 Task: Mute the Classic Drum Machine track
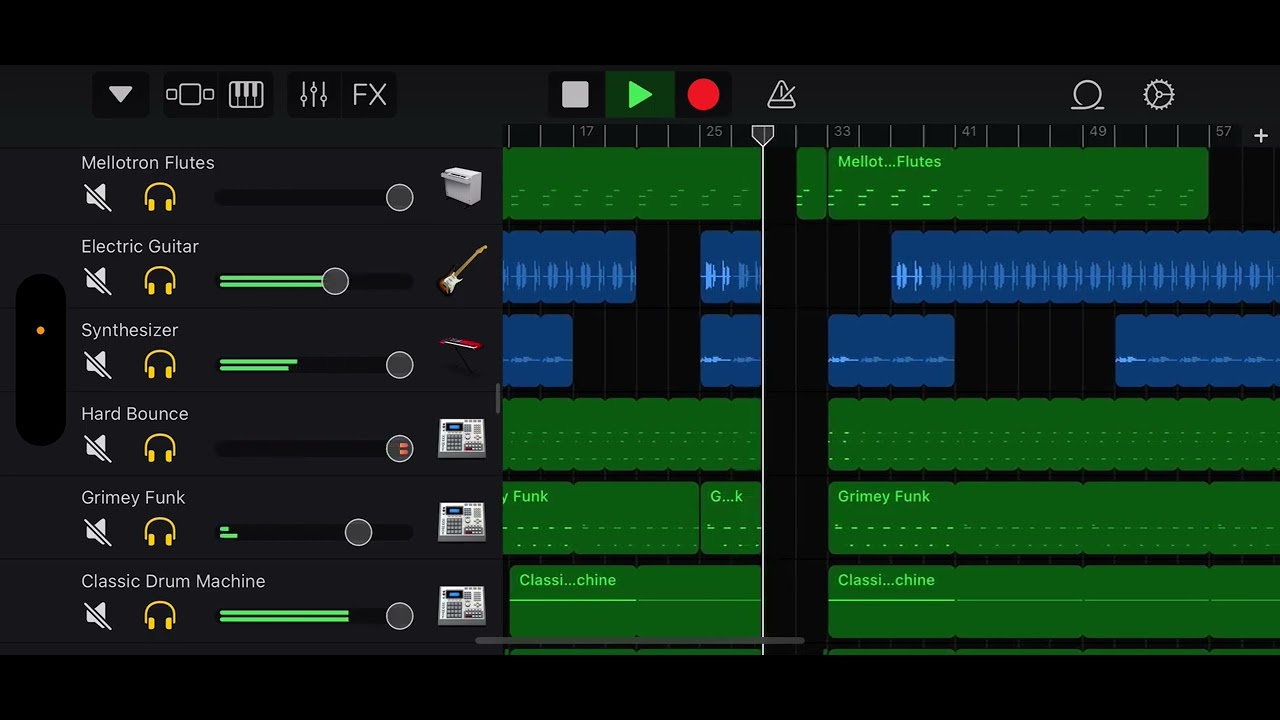pos(98,616)
